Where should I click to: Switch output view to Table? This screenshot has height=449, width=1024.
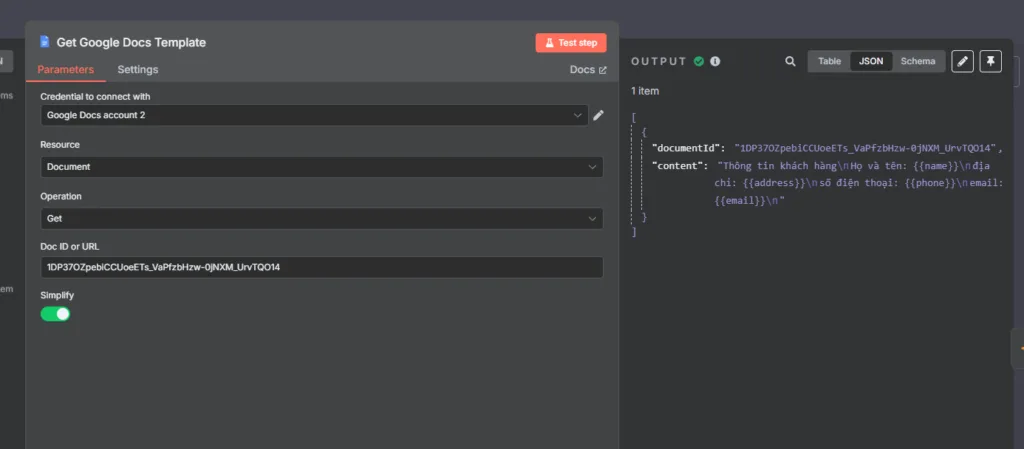829,61
